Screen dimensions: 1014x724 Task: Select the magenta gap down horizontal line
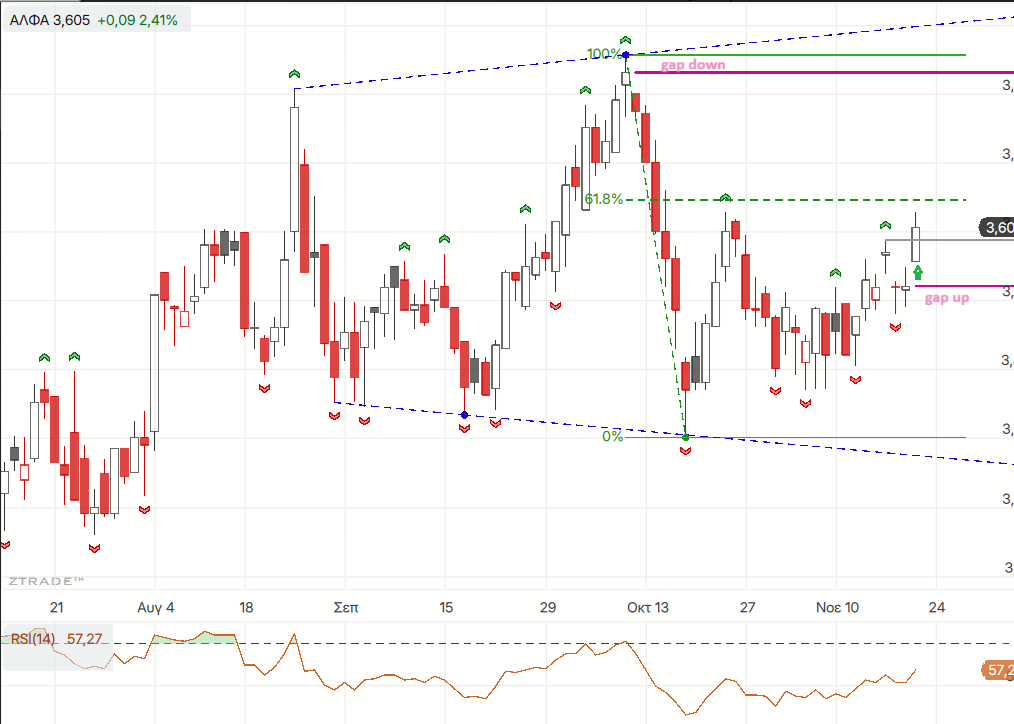coord(850,73)
